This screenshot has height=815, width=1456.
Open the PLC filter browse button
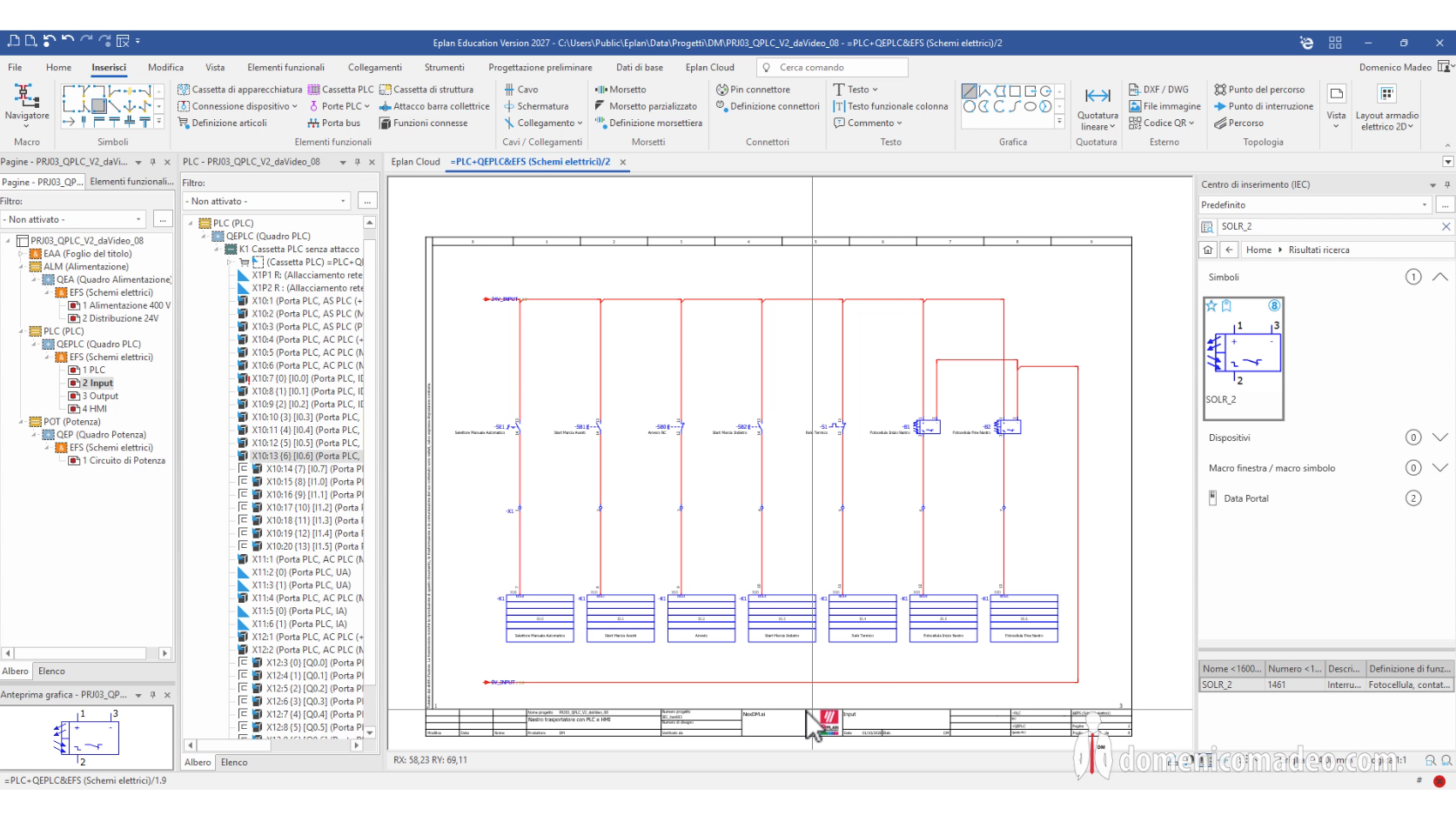(x=367, y=201)
